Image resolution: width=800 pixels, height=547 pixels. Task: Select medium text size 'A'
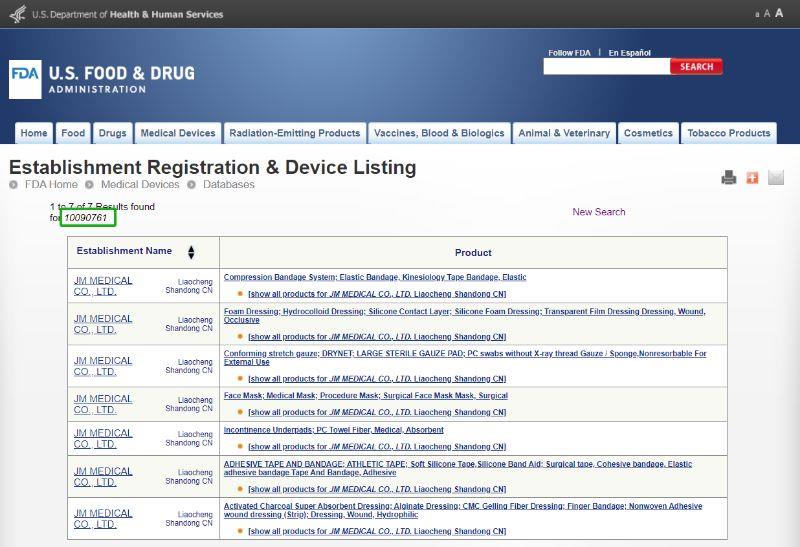[767, 14]
